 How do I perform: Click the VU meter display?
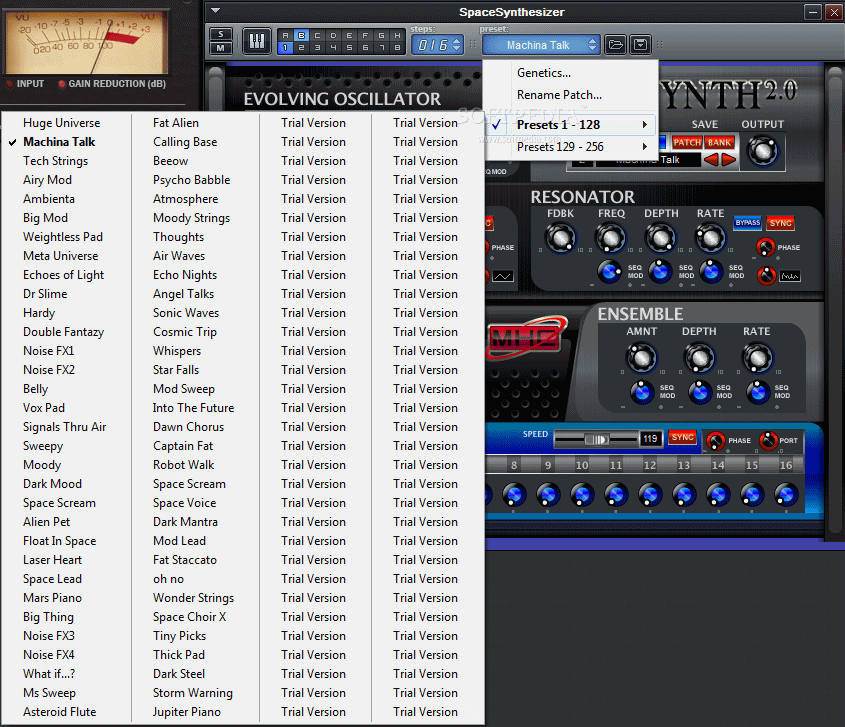click(x=86, y=42)
